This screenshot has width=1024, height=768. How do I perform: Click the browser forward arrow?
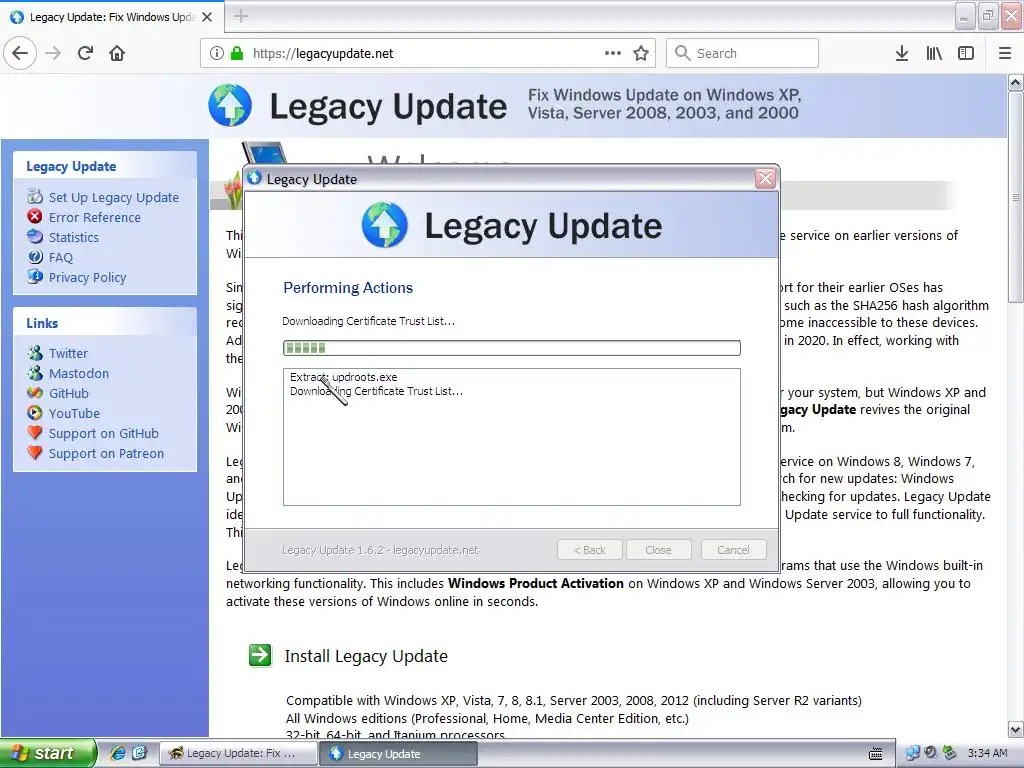click(54, 53)
